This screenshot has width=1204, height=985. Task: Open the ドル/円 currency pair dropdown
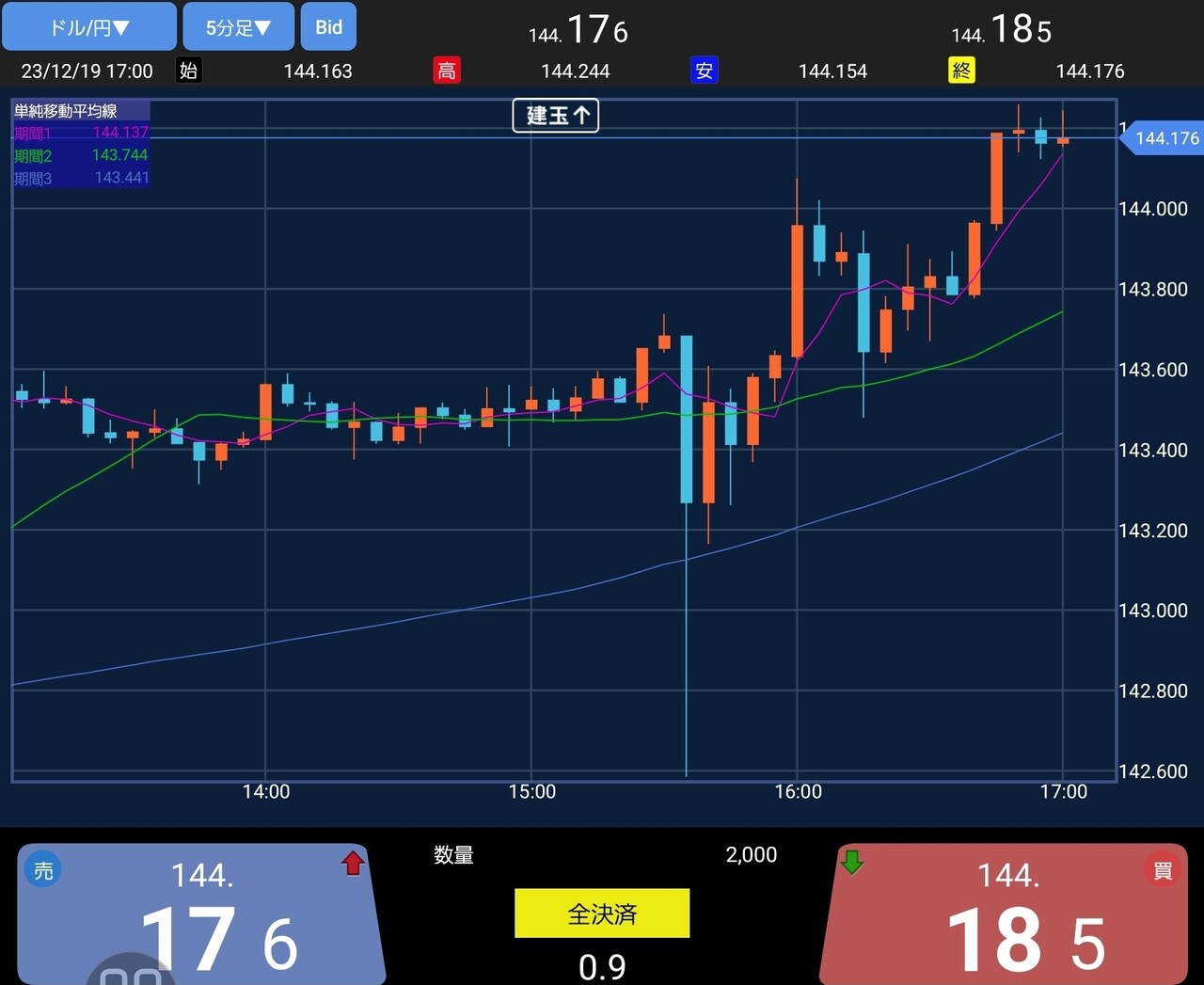(88, 26)
